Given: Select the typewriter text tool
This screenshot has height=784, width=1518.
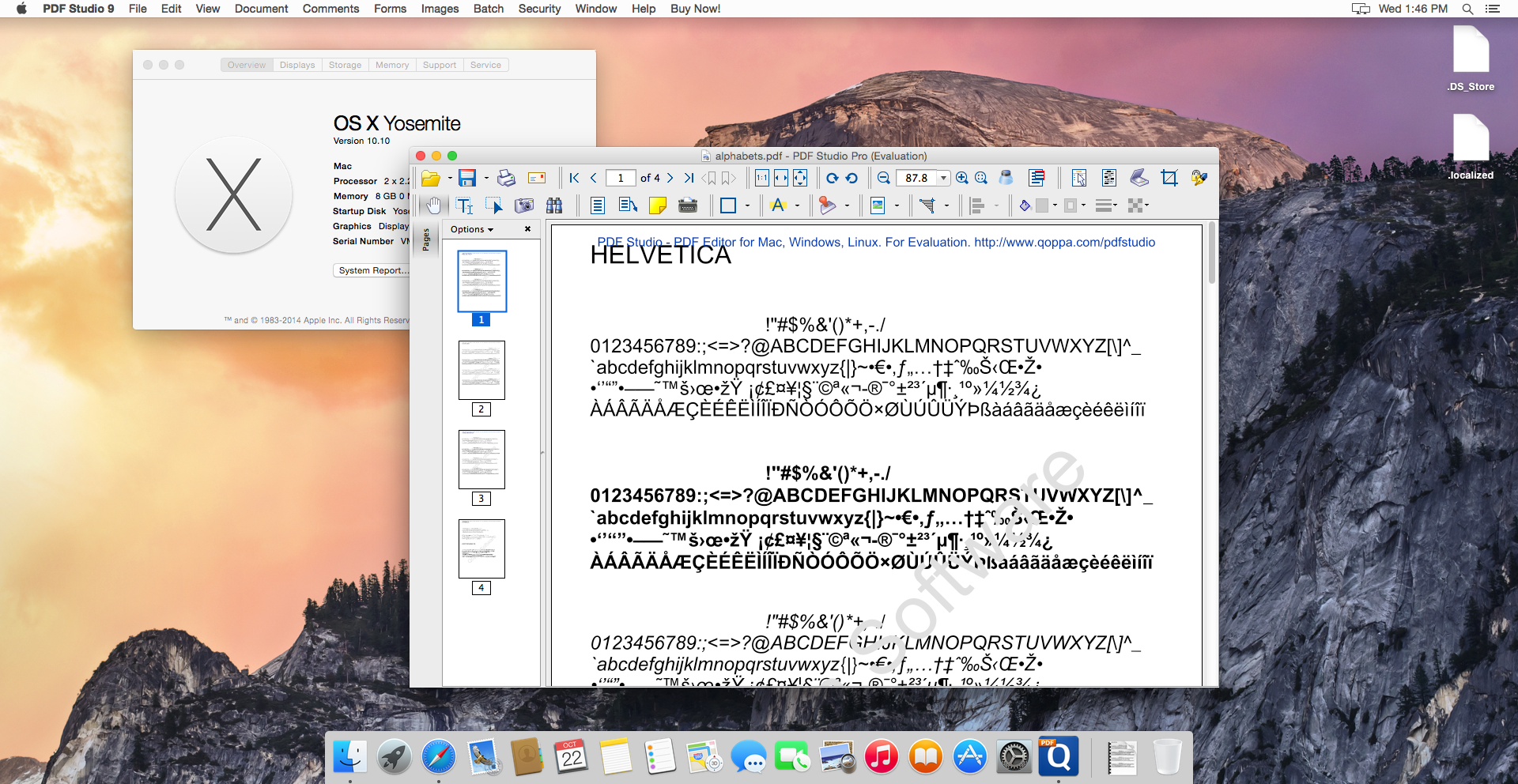Looking at the screenshot, I should (688, 206).
